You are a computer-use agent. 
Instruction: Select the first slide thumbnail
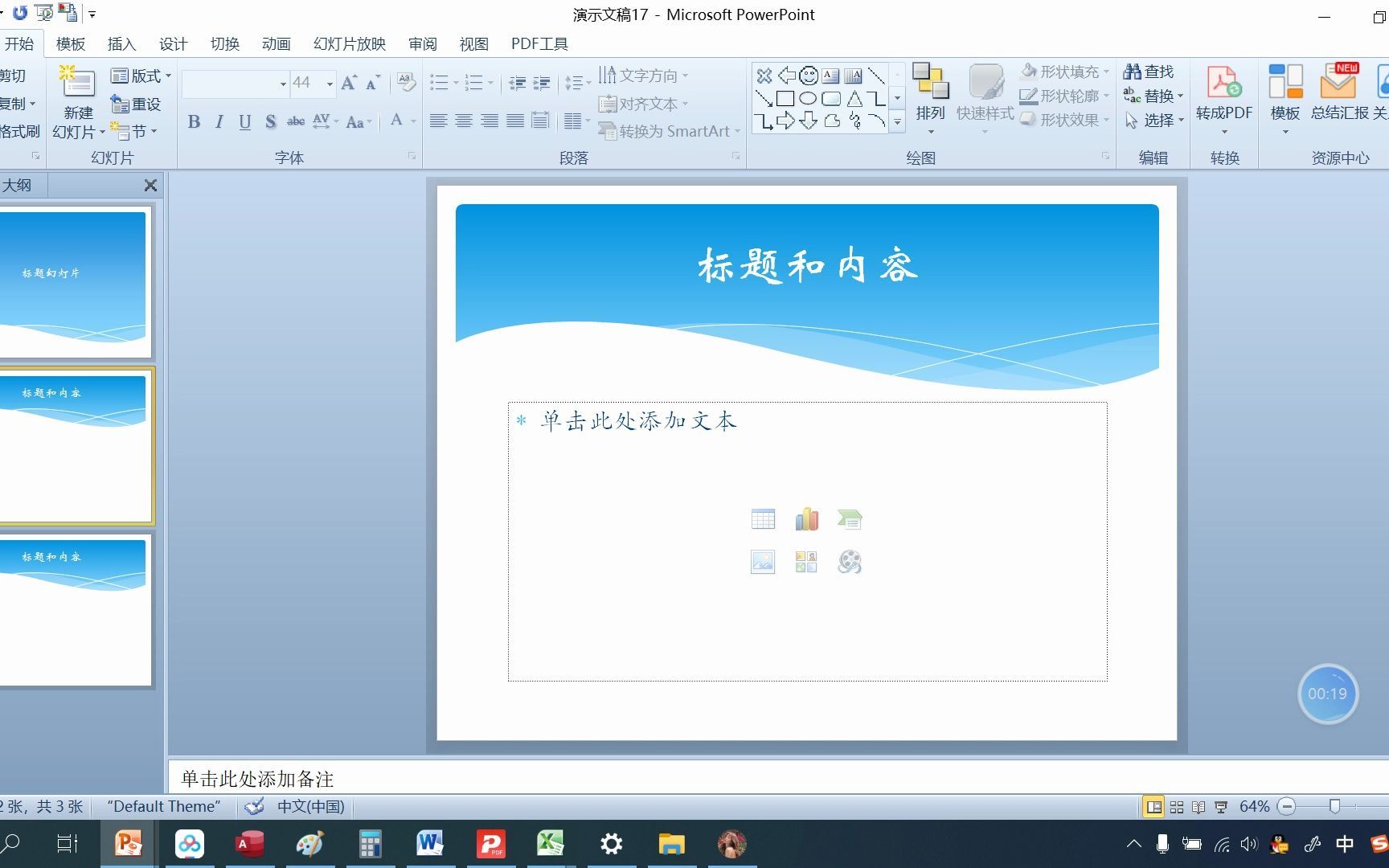(x=74, y=282)
